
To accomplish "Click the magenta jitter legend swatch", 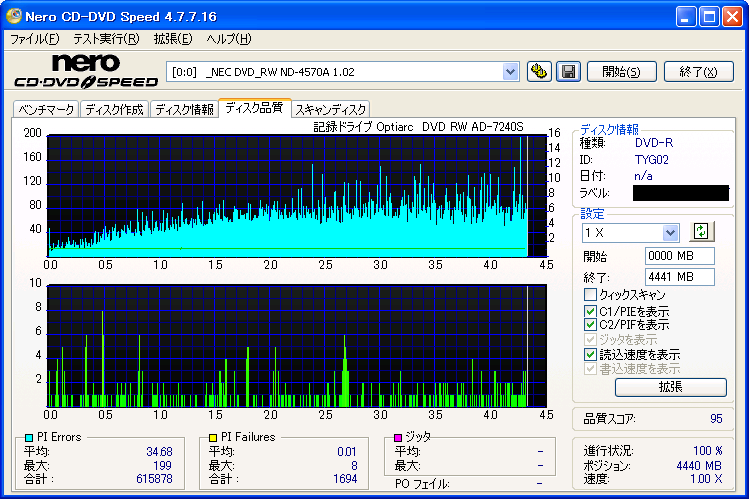I will [x=397, y=437].
